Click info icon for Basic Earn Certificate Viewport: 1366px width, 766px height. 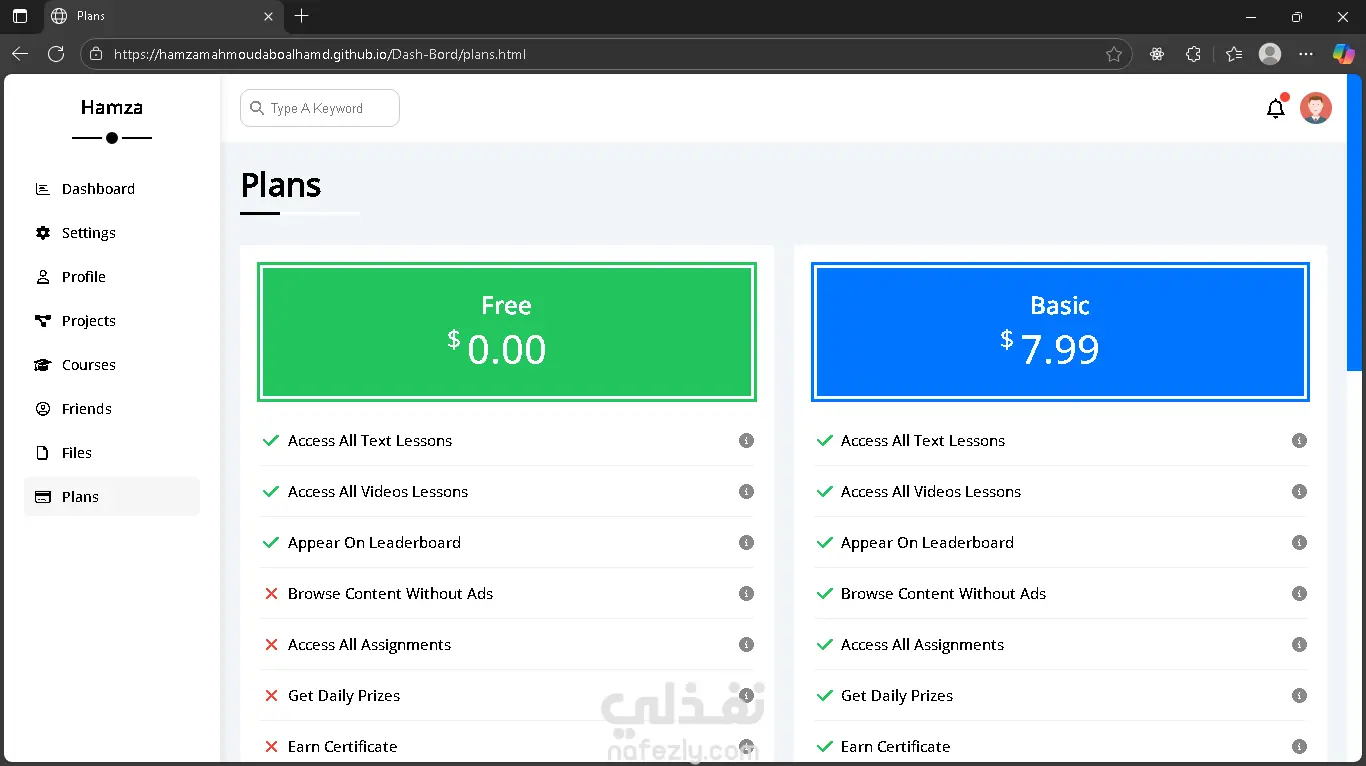click(x=1299, y=746)
